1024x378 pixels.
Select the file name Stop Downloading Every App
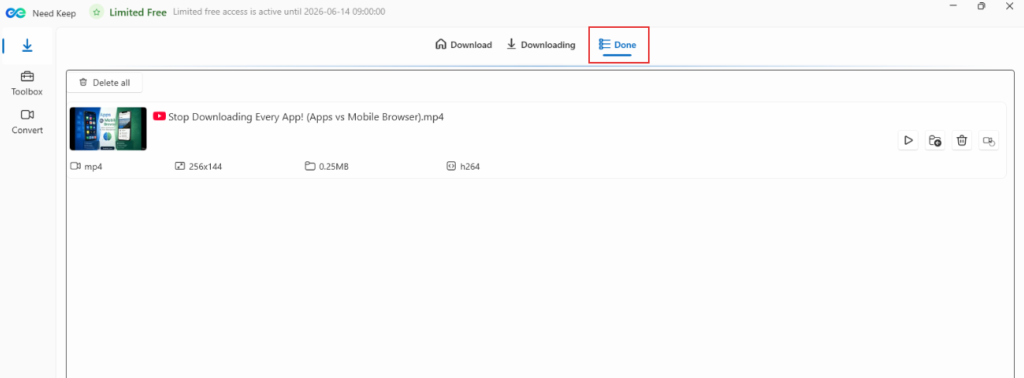pyautogui.click(x=306, y=117)
